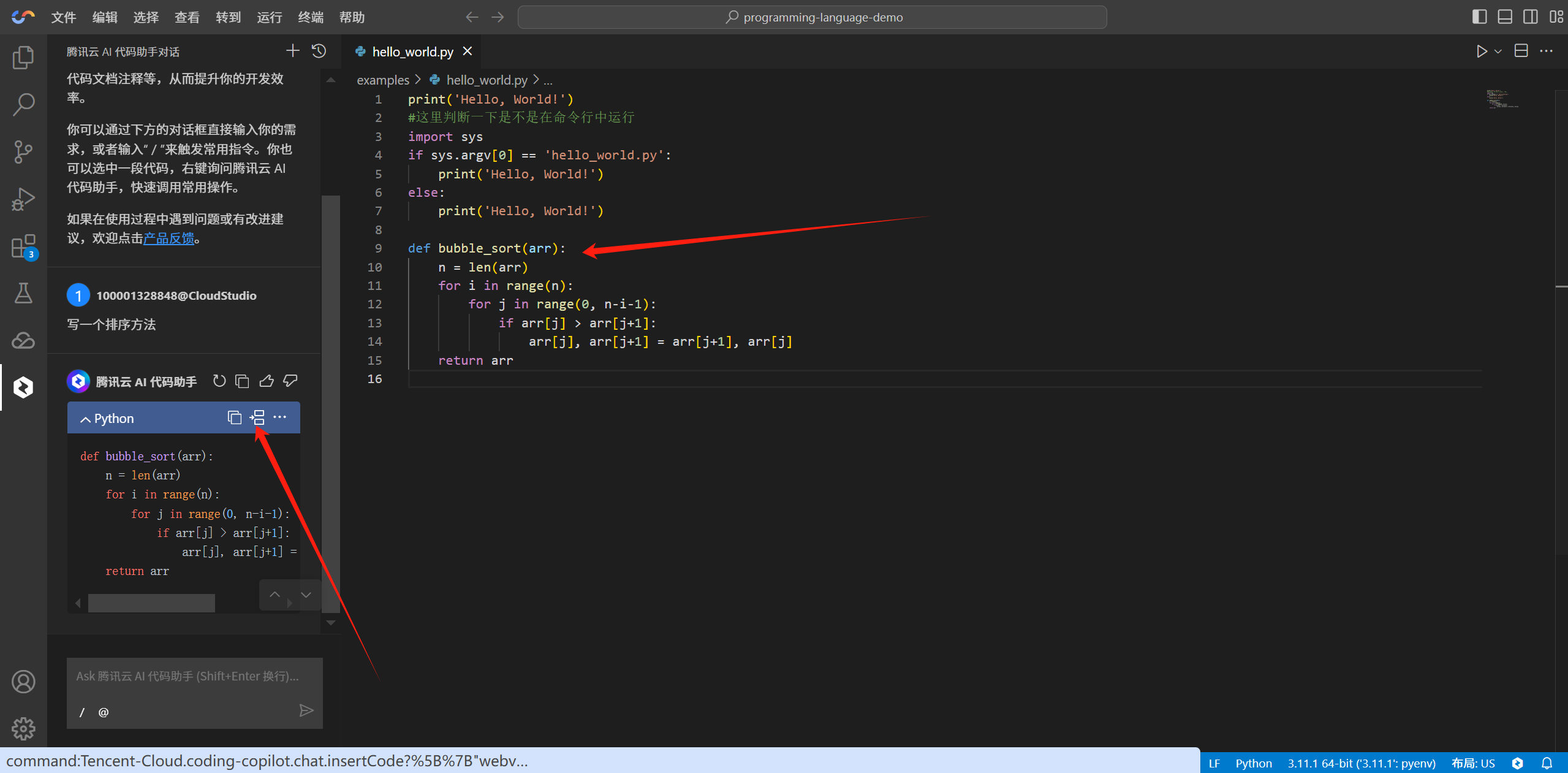Viewport: 1568px width, 773px height.
Task: Change the LF line ending setting
Action: [1214, 763]
